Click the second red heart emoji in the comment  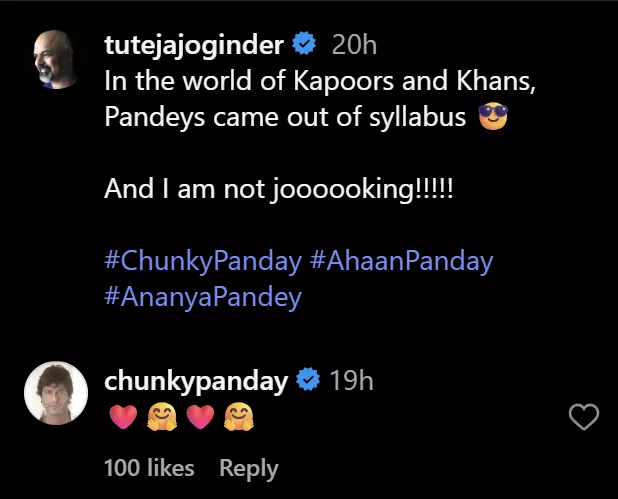[x=199, y=416]
